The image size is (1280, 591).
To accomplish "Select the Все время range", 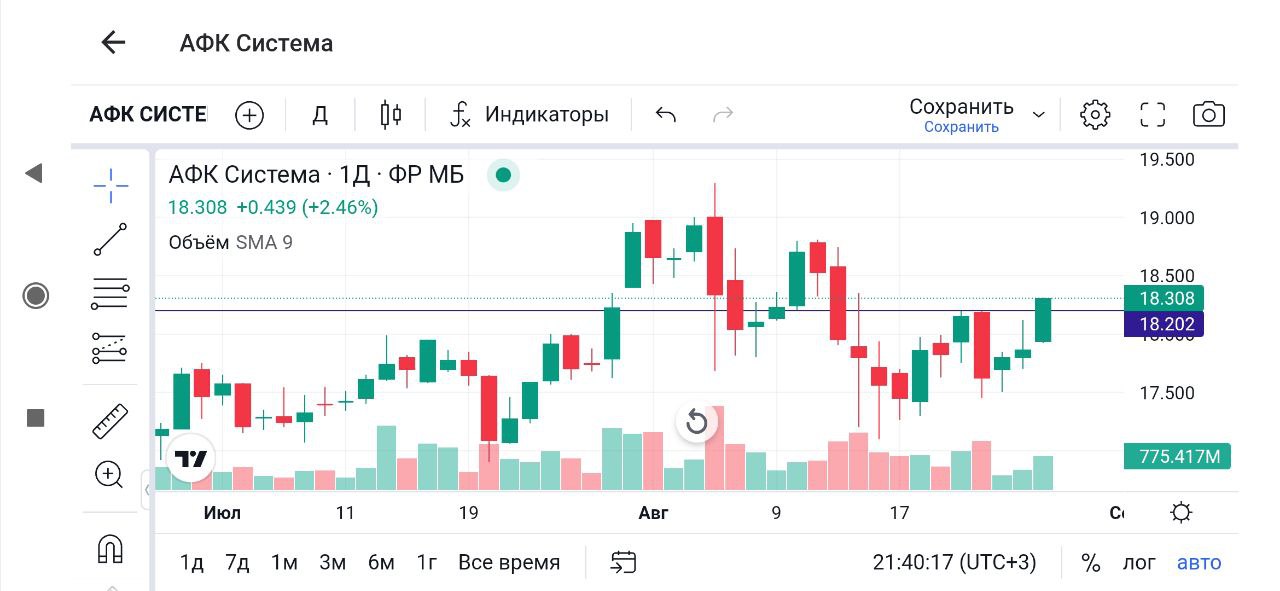I will 509,563.
